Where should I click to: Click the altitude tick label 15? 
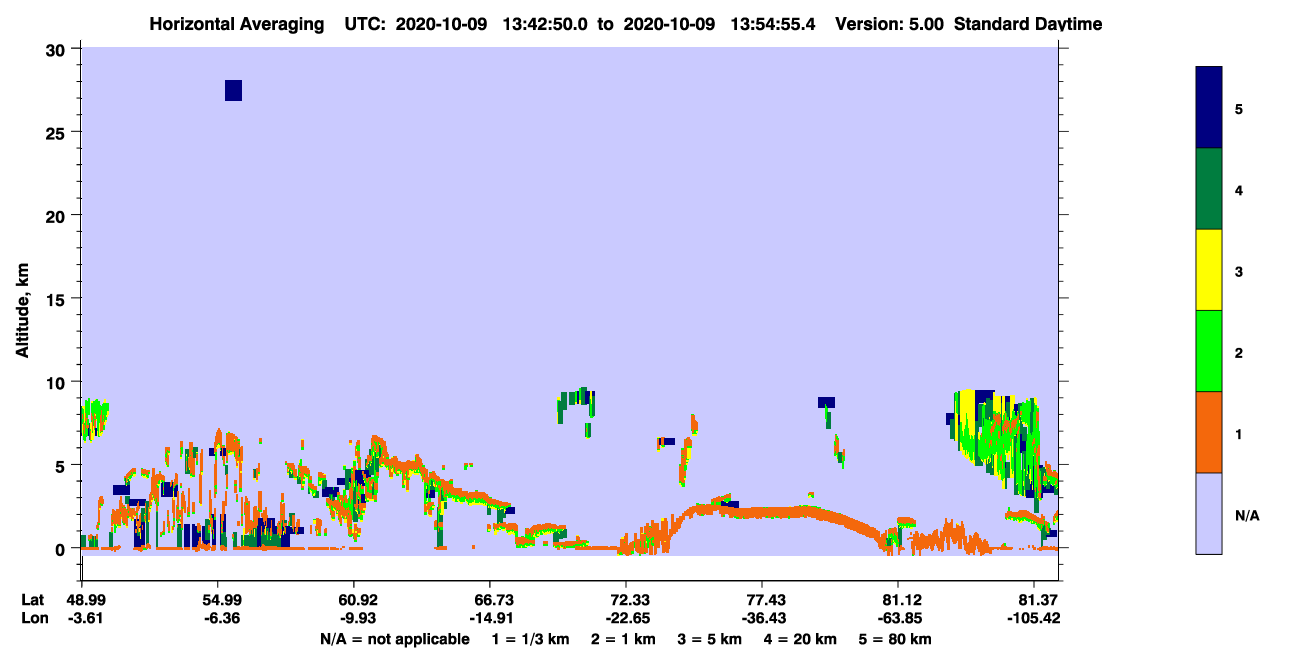click(x=58, y=299)
